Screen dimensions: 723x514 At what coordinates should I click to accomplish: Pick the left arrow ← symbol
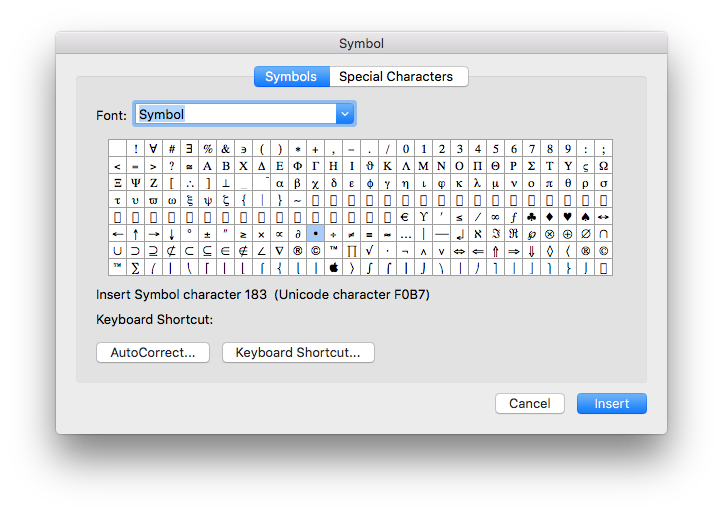(x=118, y=234)
